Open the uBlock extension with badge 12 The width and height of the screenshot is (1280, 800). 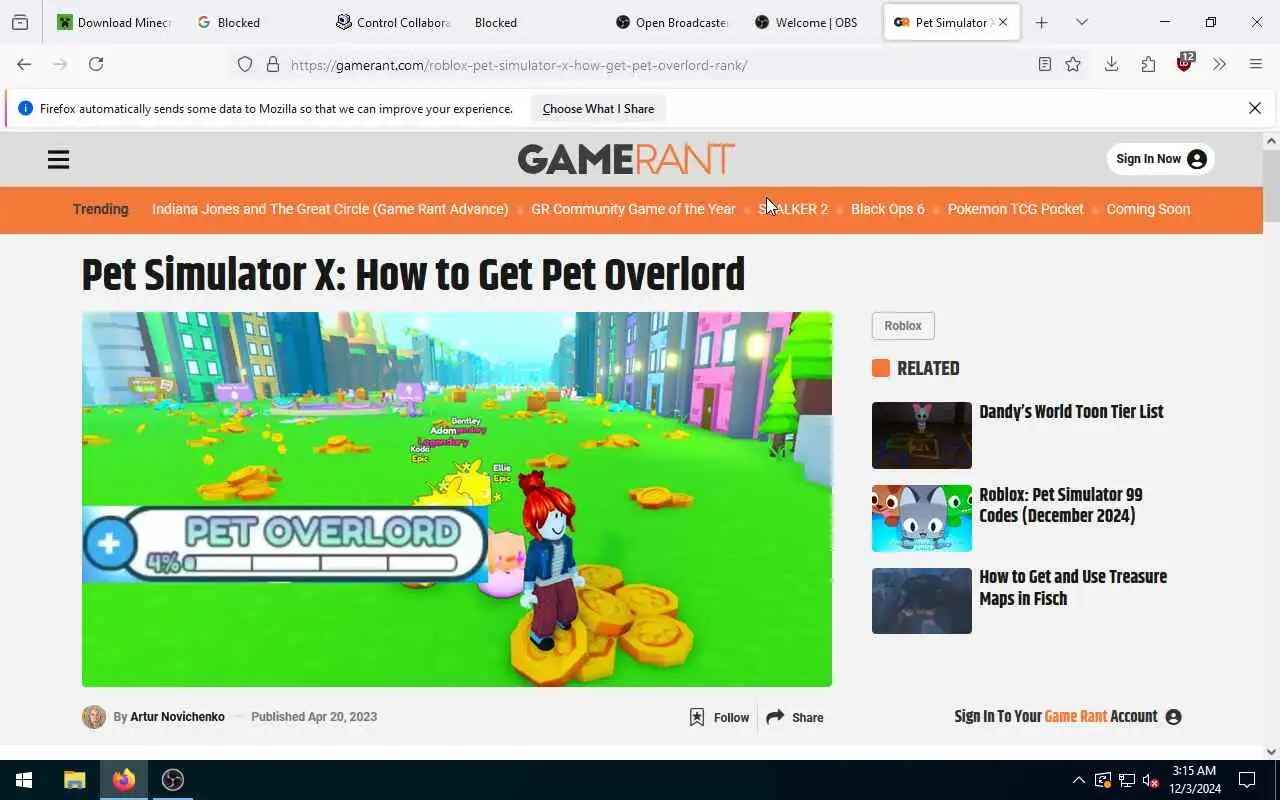click(1185, 63)
